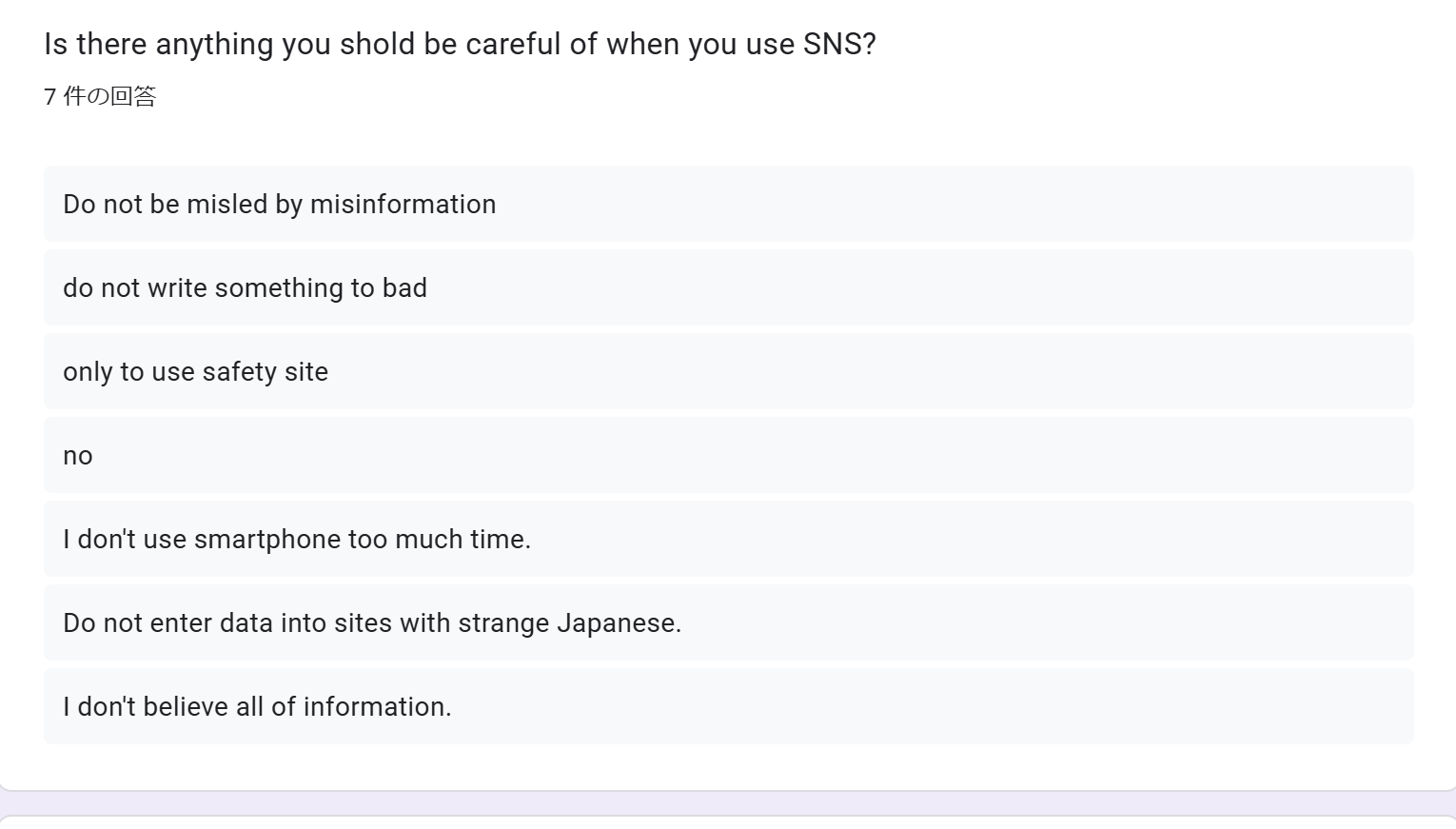This screenshot has width=1456, height=829.
Task: Select the 'Do not be misled by misinformation' response
Action: tap(728, 204)
